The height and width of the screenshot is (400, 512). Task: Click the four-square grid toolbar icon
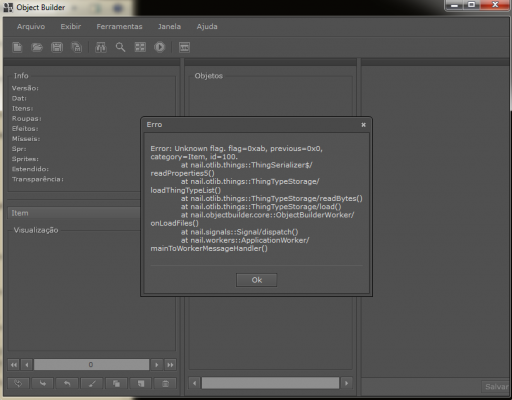[x=140, y=47]
